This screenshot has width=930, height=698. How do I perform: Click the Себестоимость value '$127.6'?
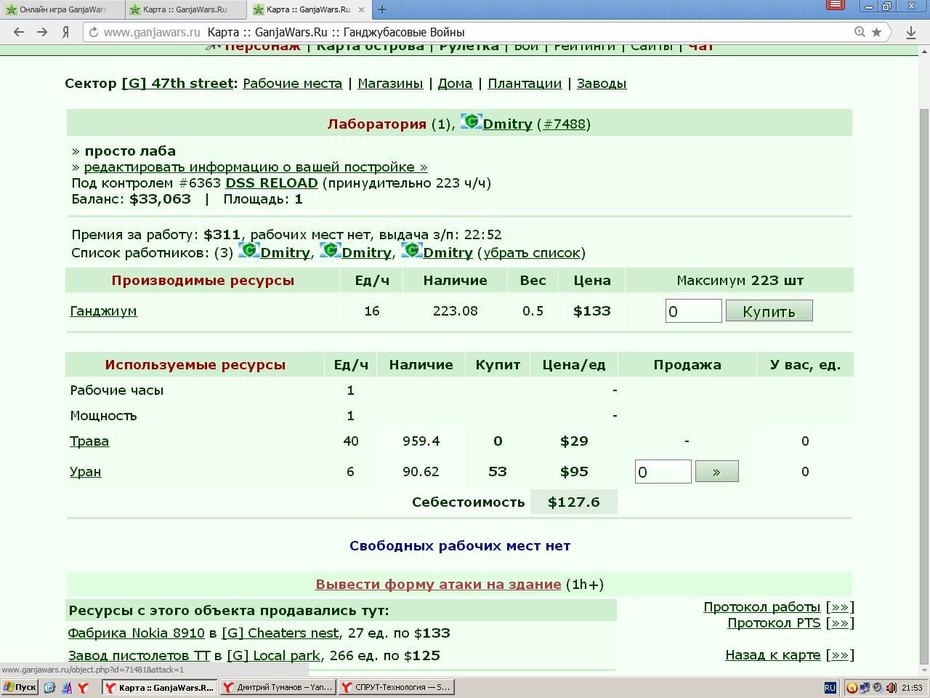click(x=574, y=502)
